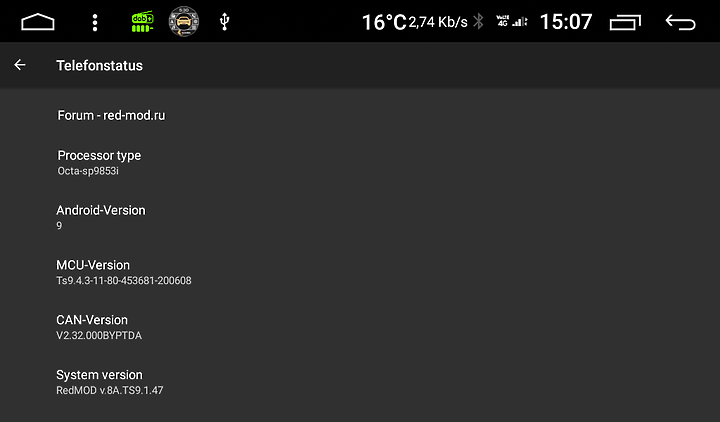
Task: Tap the home icon in status bar
Action: tap(38, 22)
